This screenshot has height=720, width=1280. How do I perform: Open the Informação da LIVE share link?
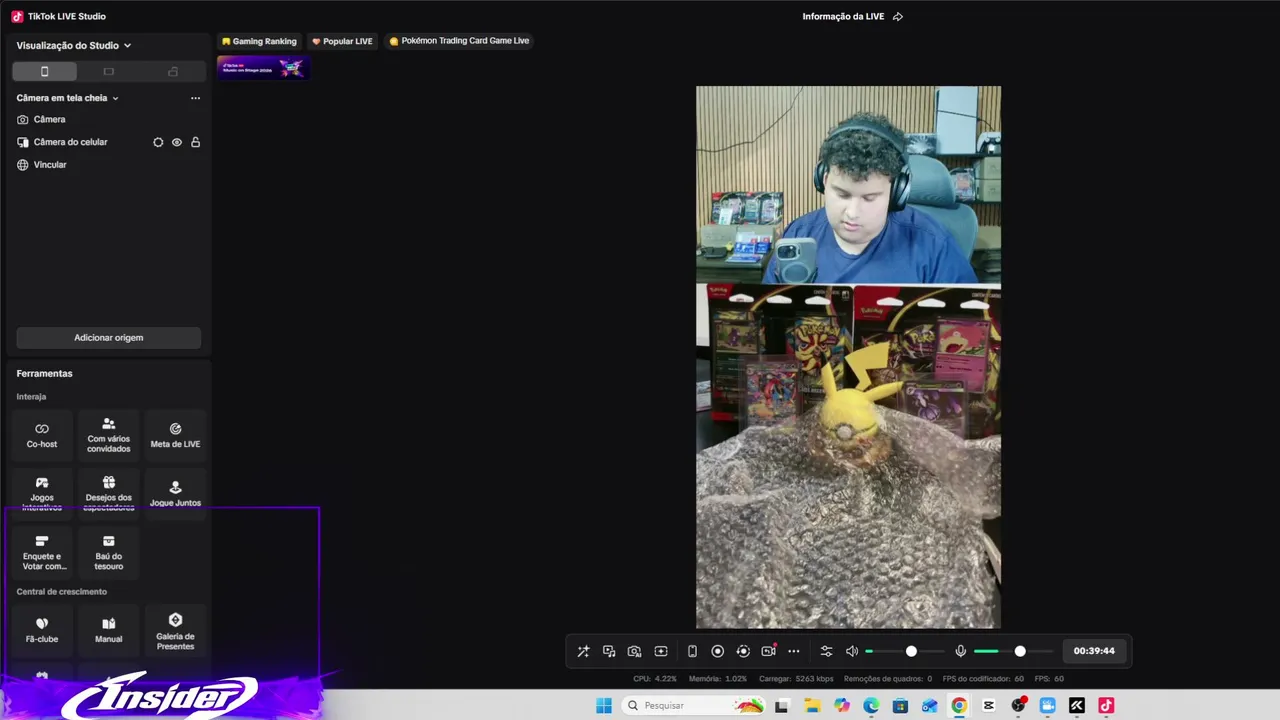coord(852,16)
